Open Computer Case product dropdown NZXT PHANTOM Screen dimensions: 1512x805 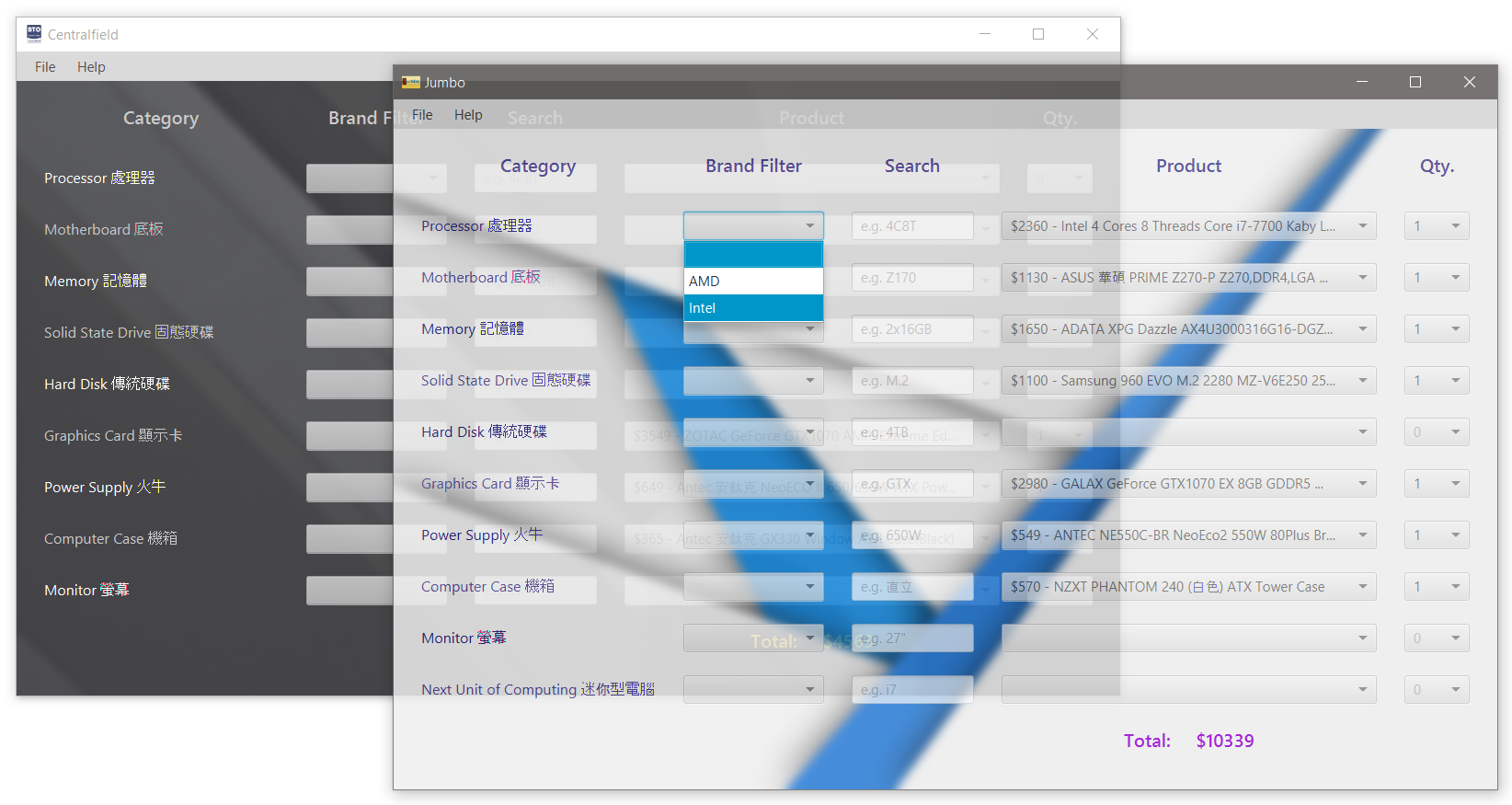pos(1188,587)
